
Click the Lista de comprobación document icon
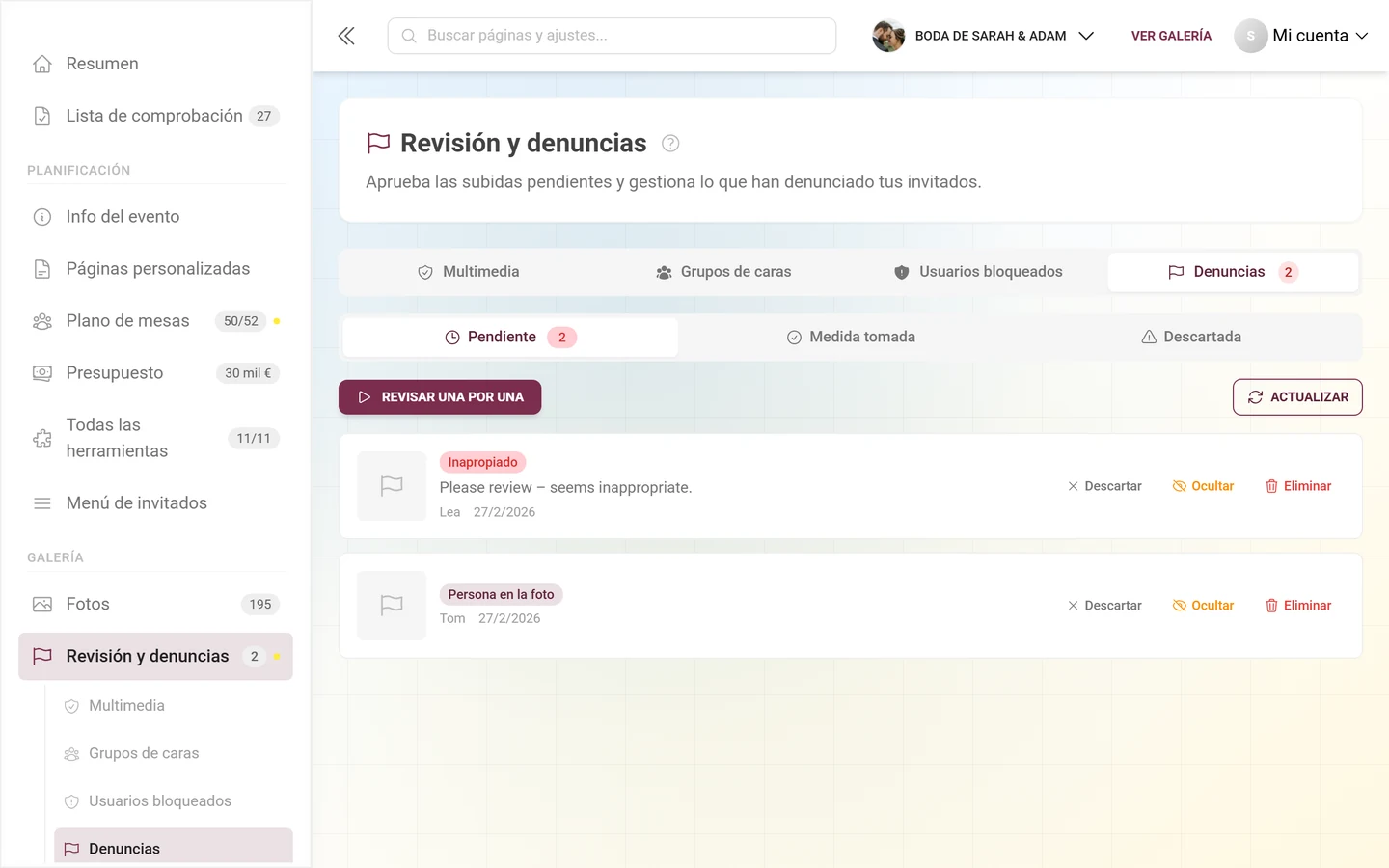pyautogui.click(x=42, y=116)
